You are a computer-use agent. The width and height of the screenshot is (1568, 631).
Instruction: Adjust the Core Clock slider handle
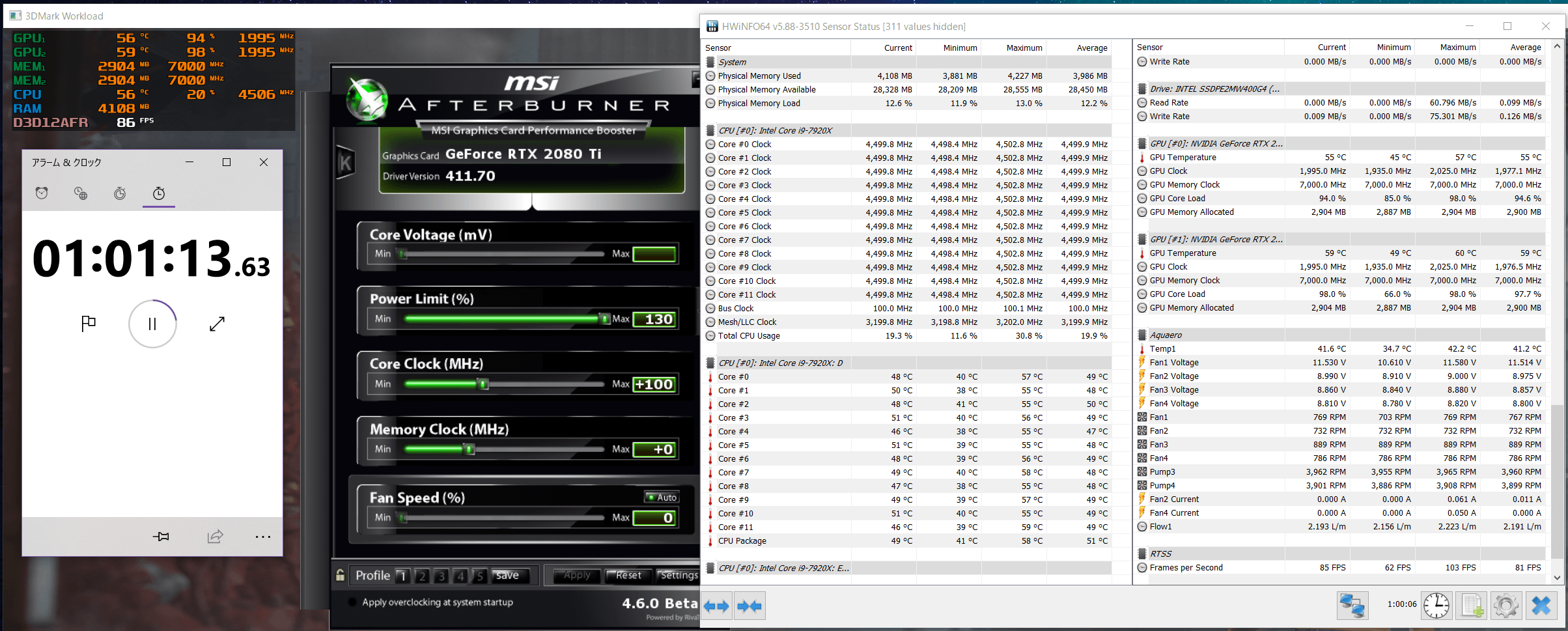point(483,384)
